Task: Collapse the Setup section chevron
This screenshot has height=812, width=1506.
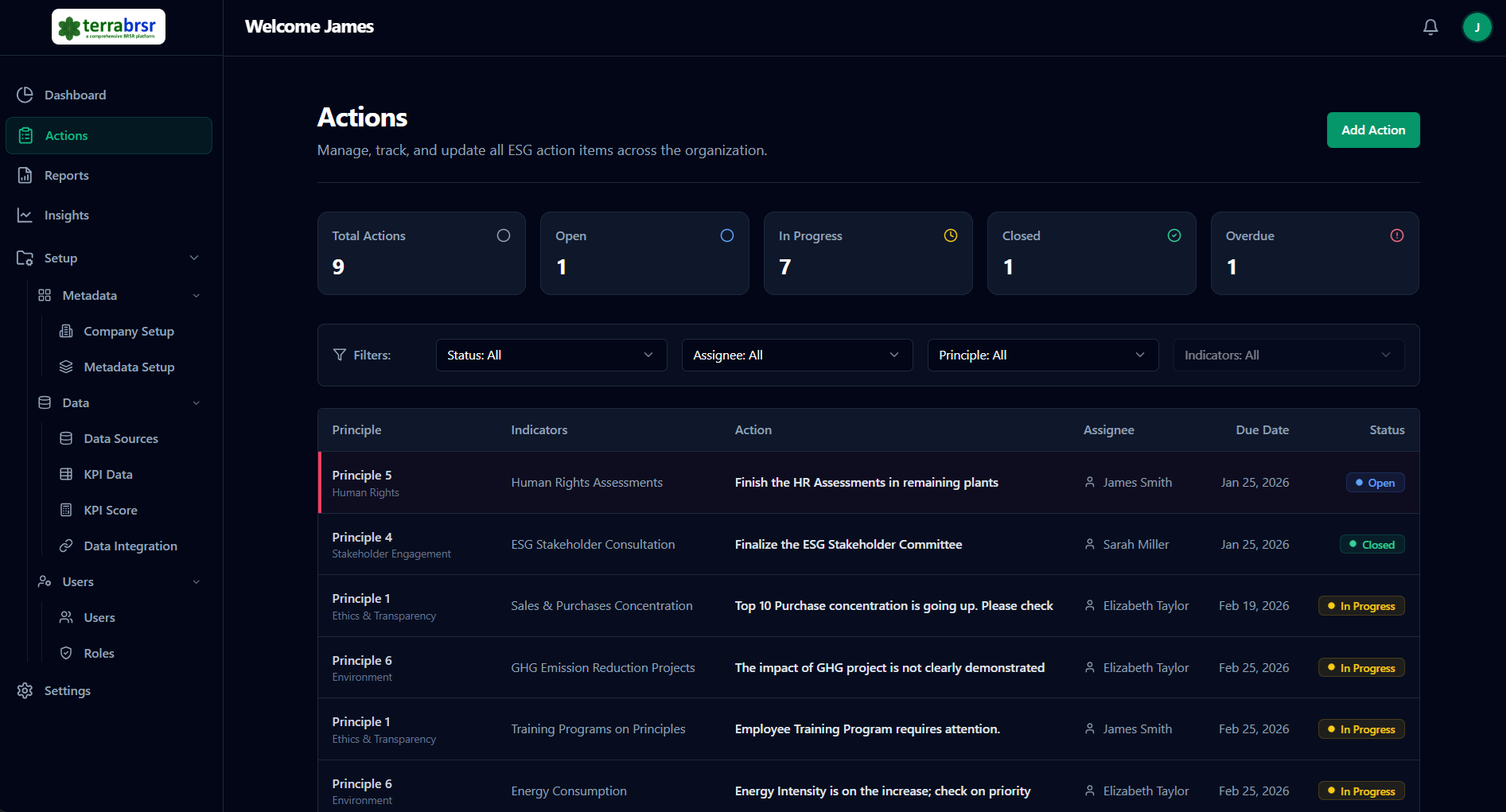Action: [x=194, y=258]
